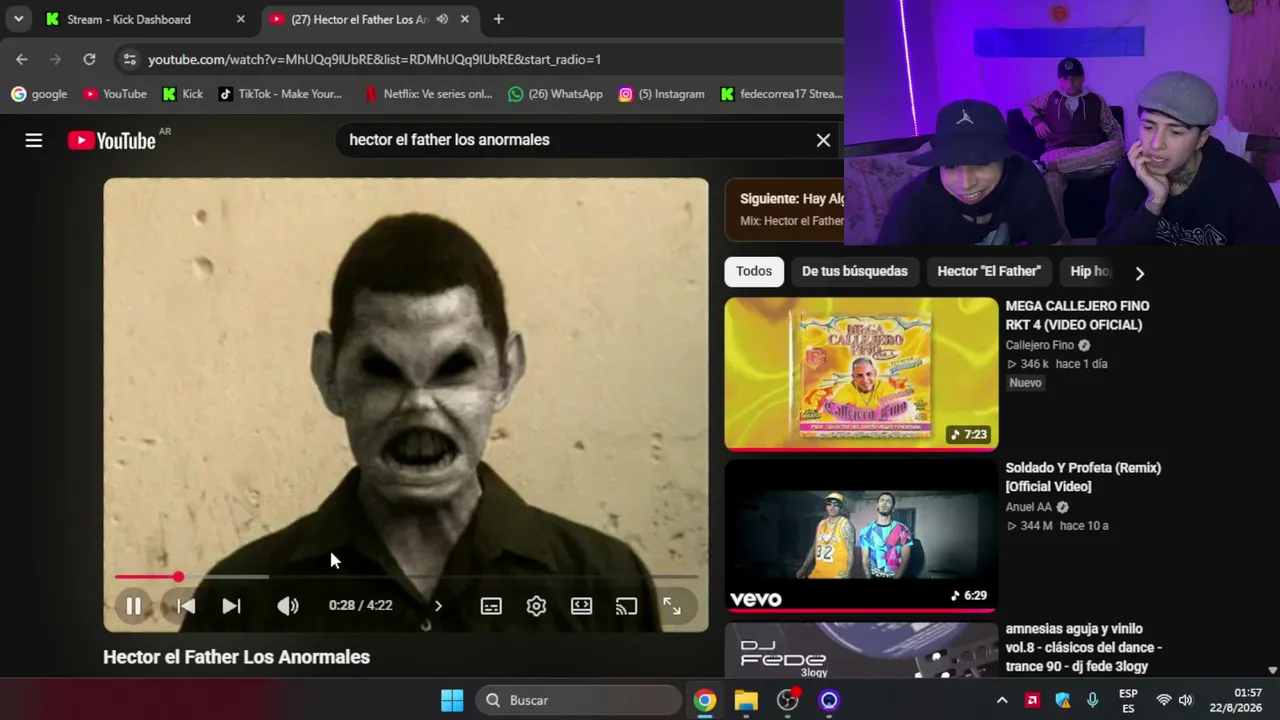Viewport: 1280px width, 720px height.
Task: Switch to theater mode in the player
Action: click(581, 606)
